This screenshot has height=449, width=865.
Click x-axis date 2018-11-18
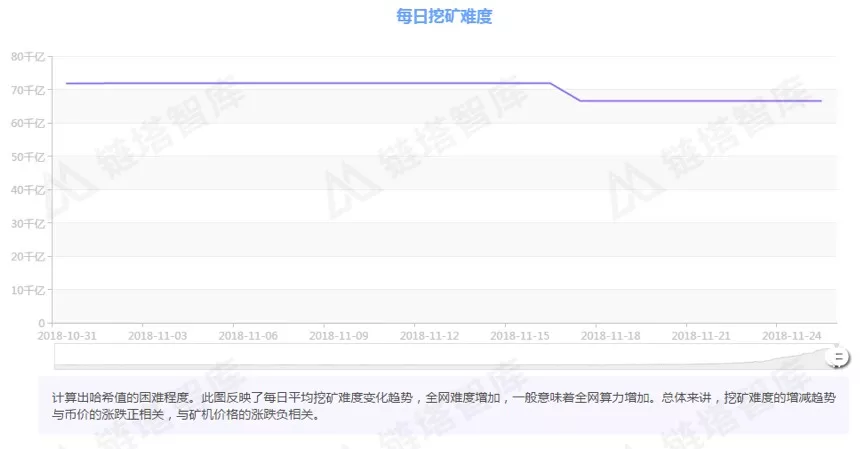pyautogui.click(x=610, y=336)
